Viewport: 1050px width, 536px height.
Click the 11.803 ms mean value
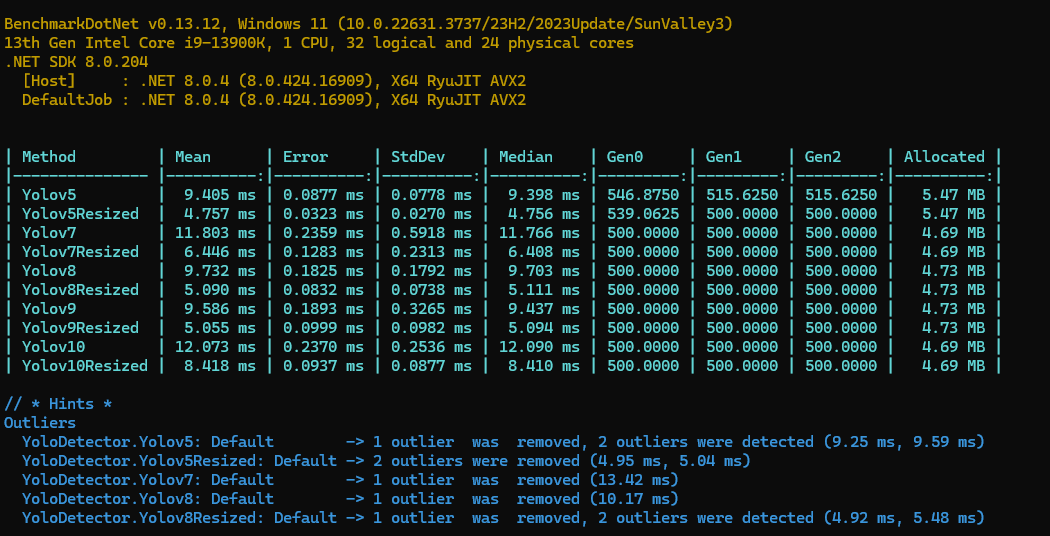(216, 232)
